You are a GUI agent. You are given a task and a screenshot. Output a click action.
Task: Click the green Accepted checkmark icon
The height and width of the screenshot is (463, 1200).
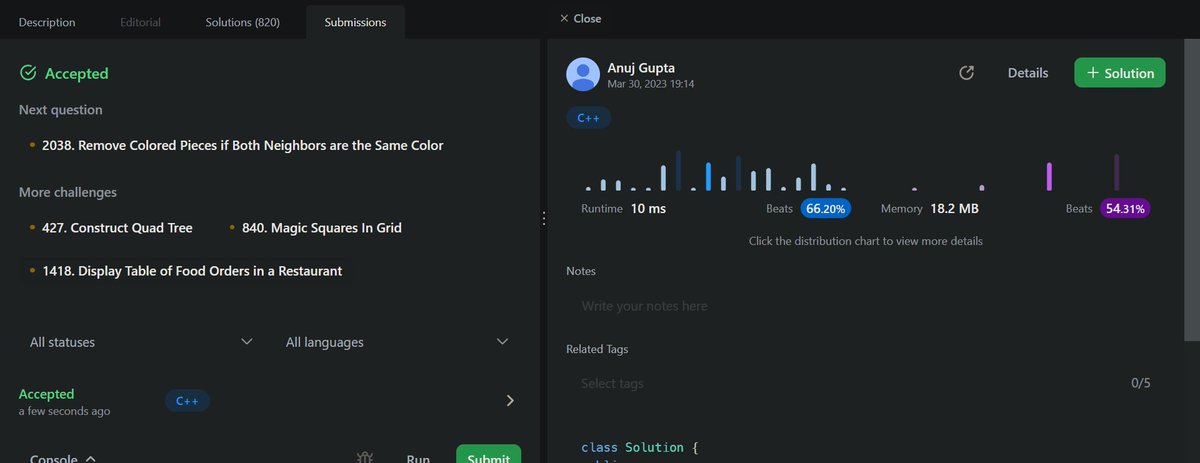28,73
